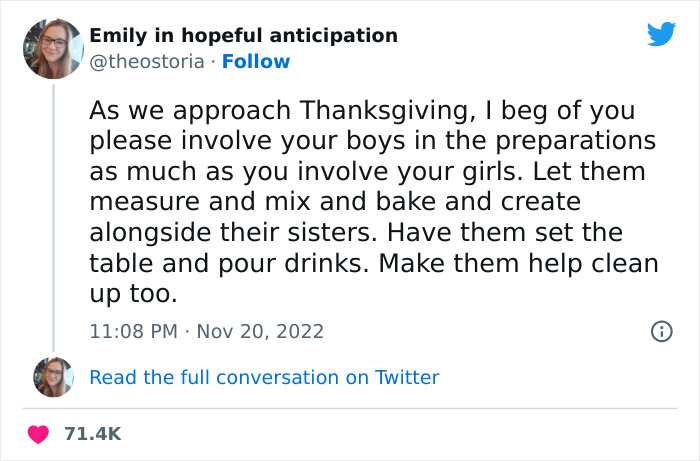Image resolution: width=700 pixels, height=461 pixels.
Task: Click the 71.4K likes count
Action: [x=92, y=434]
